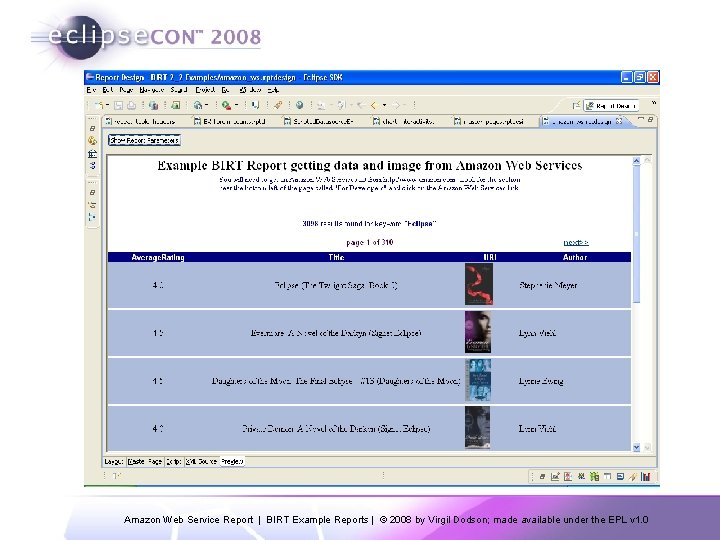Image resolution: width=720 pixels, height=540 pixels.
Task: Switch to the Preview tab
Action: (x=232, y=461)
